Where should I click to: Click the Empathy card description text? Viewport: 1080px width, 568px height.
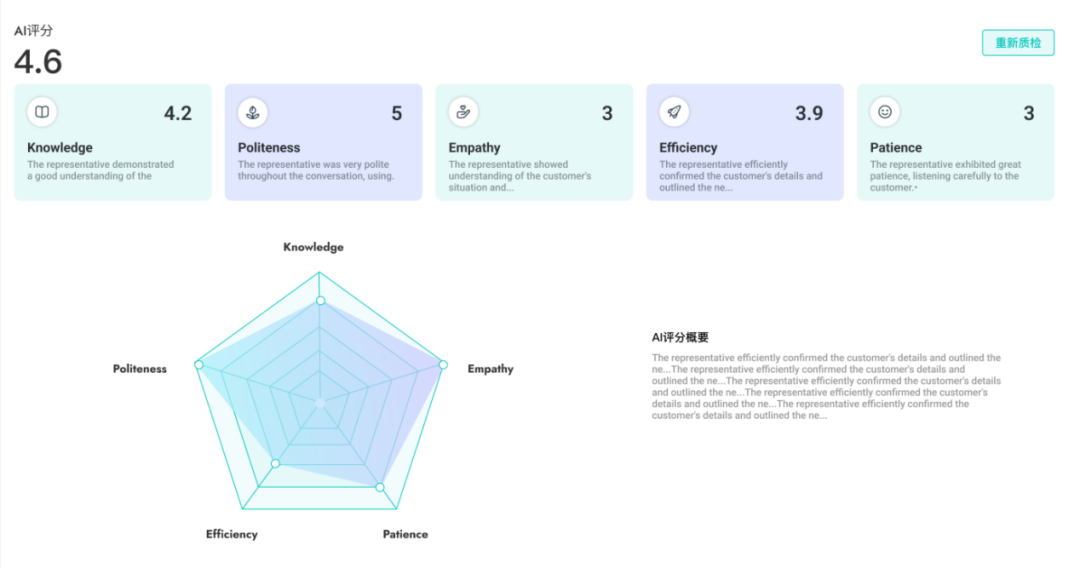[519, 176]
